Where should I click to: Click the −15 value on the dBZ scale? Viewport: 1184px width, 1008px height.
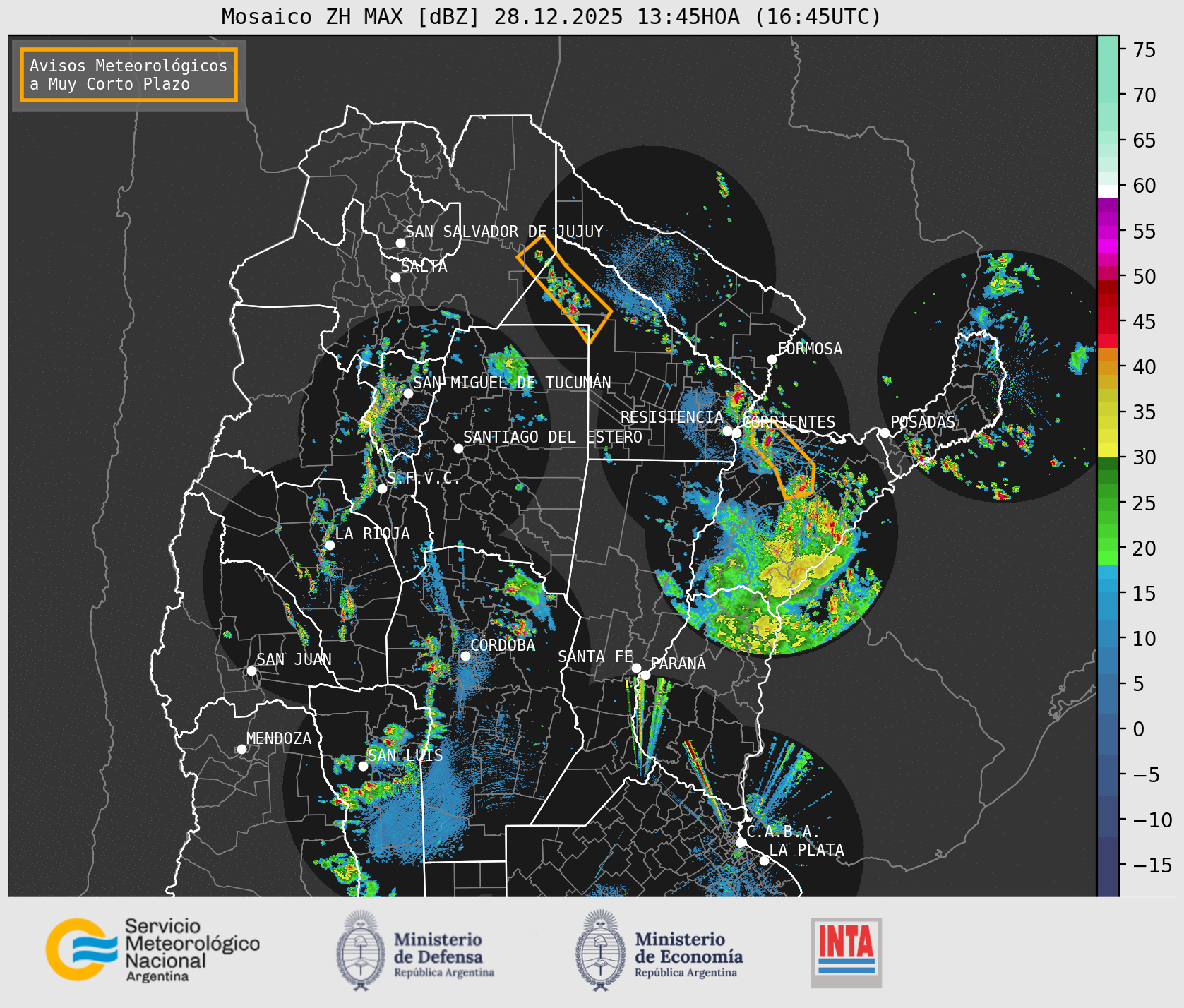point(1152,865)
